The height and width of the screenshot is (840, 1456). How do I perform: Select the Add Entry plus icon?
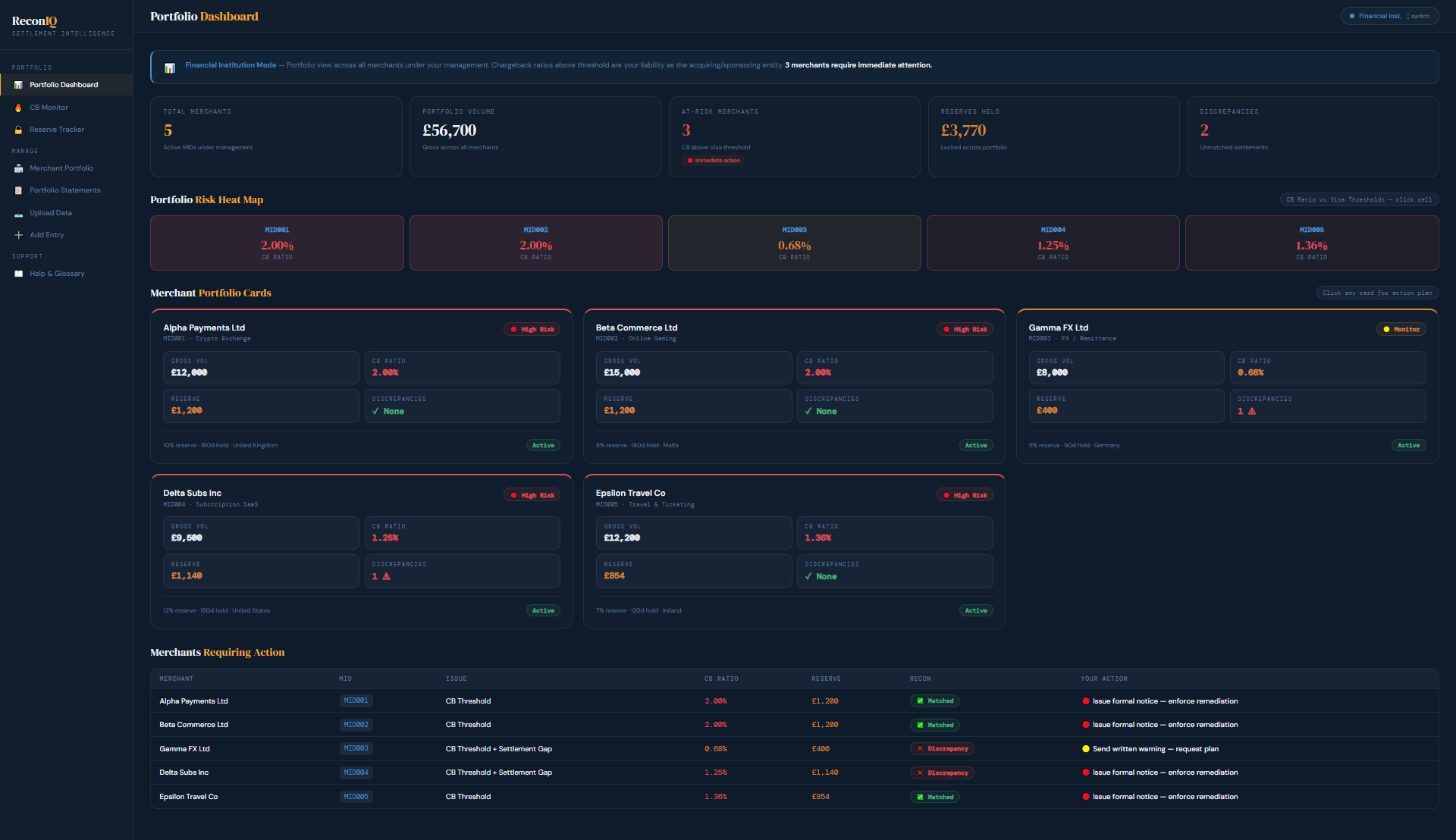(18, 235)
